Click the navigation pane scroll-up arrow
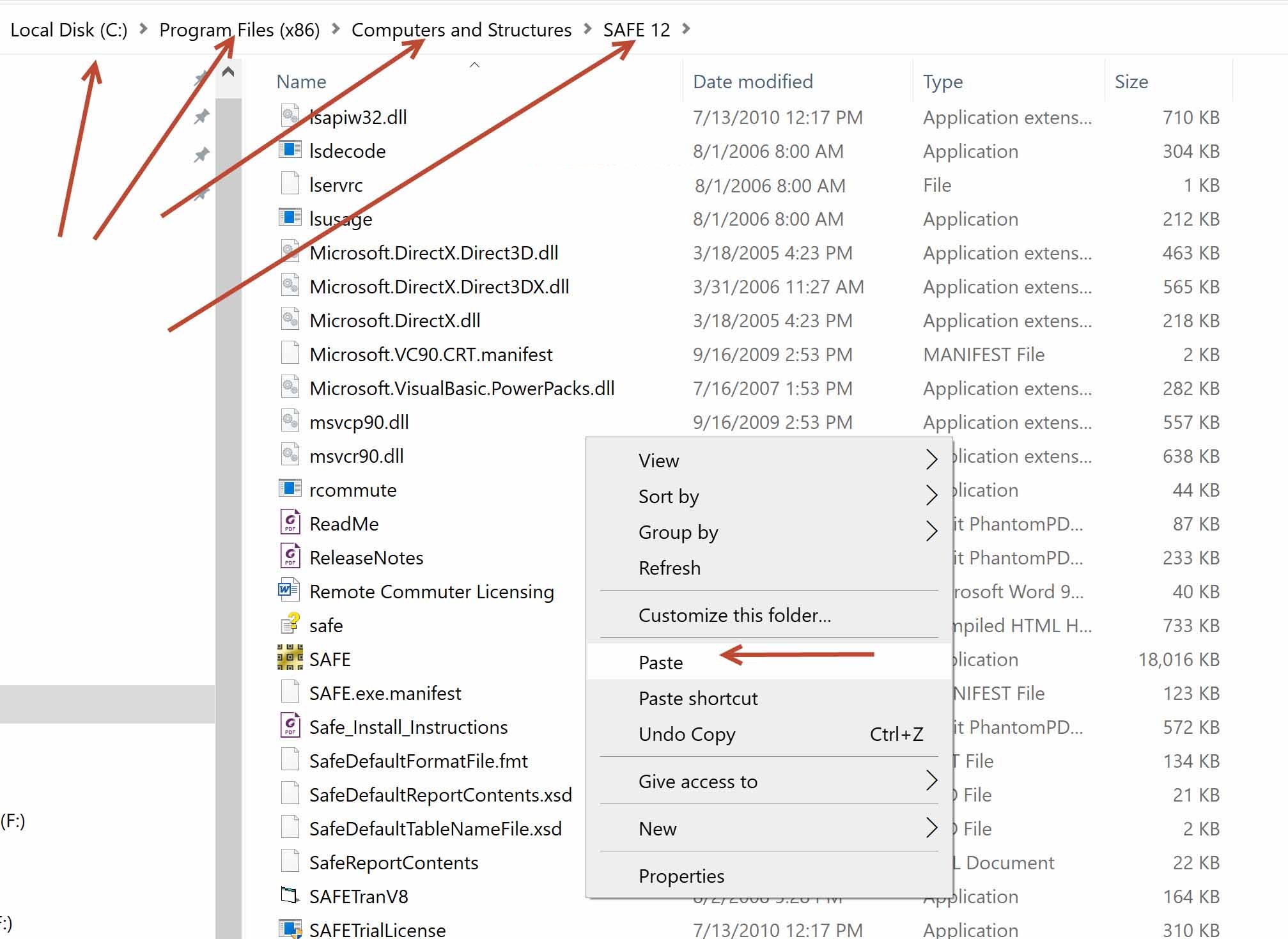This screenshot has width=1288, height=939. [228, 72]
